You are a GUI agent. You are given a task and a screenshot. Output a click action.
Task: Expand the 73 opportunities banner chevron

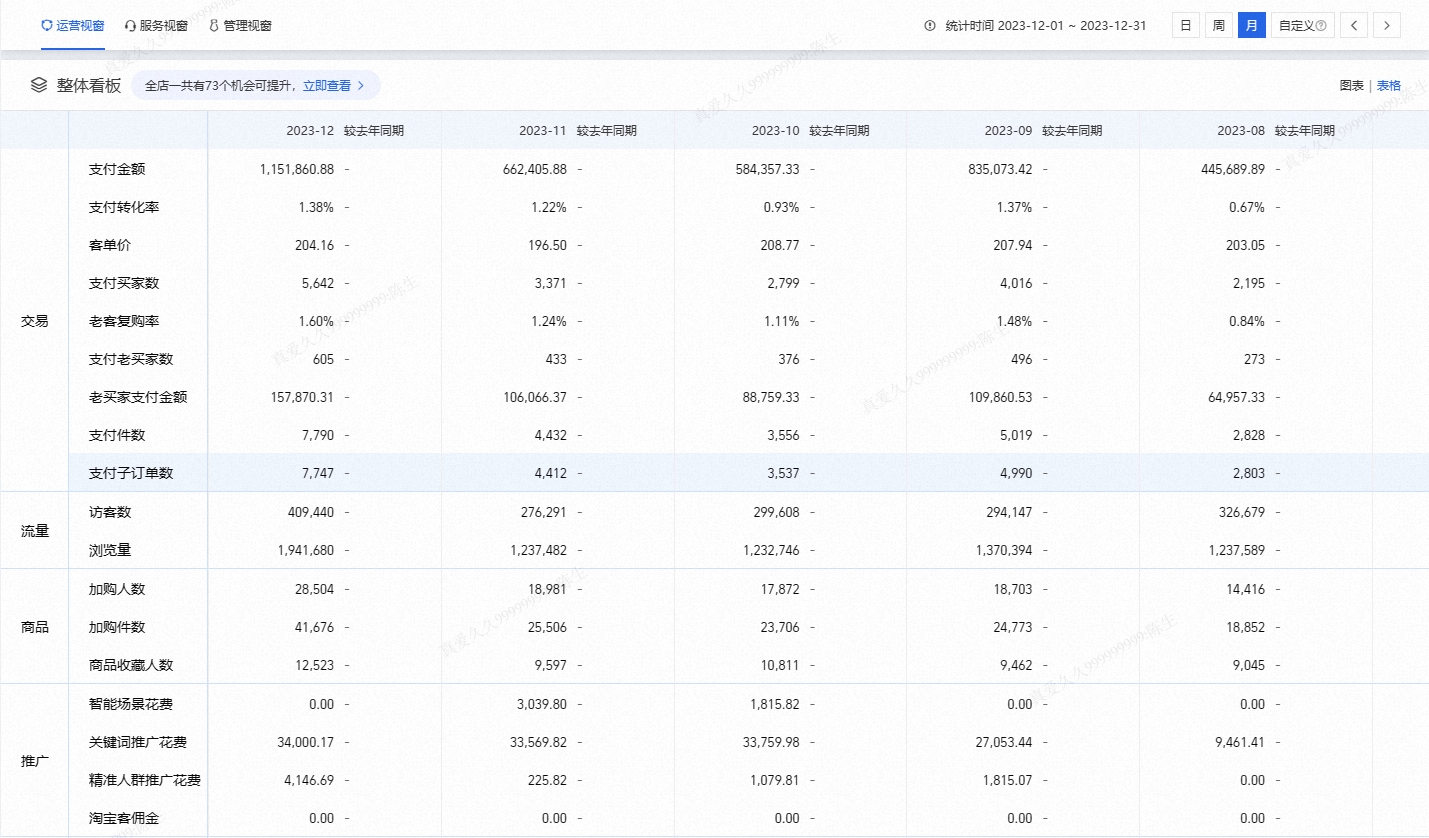tap(361, 86)
